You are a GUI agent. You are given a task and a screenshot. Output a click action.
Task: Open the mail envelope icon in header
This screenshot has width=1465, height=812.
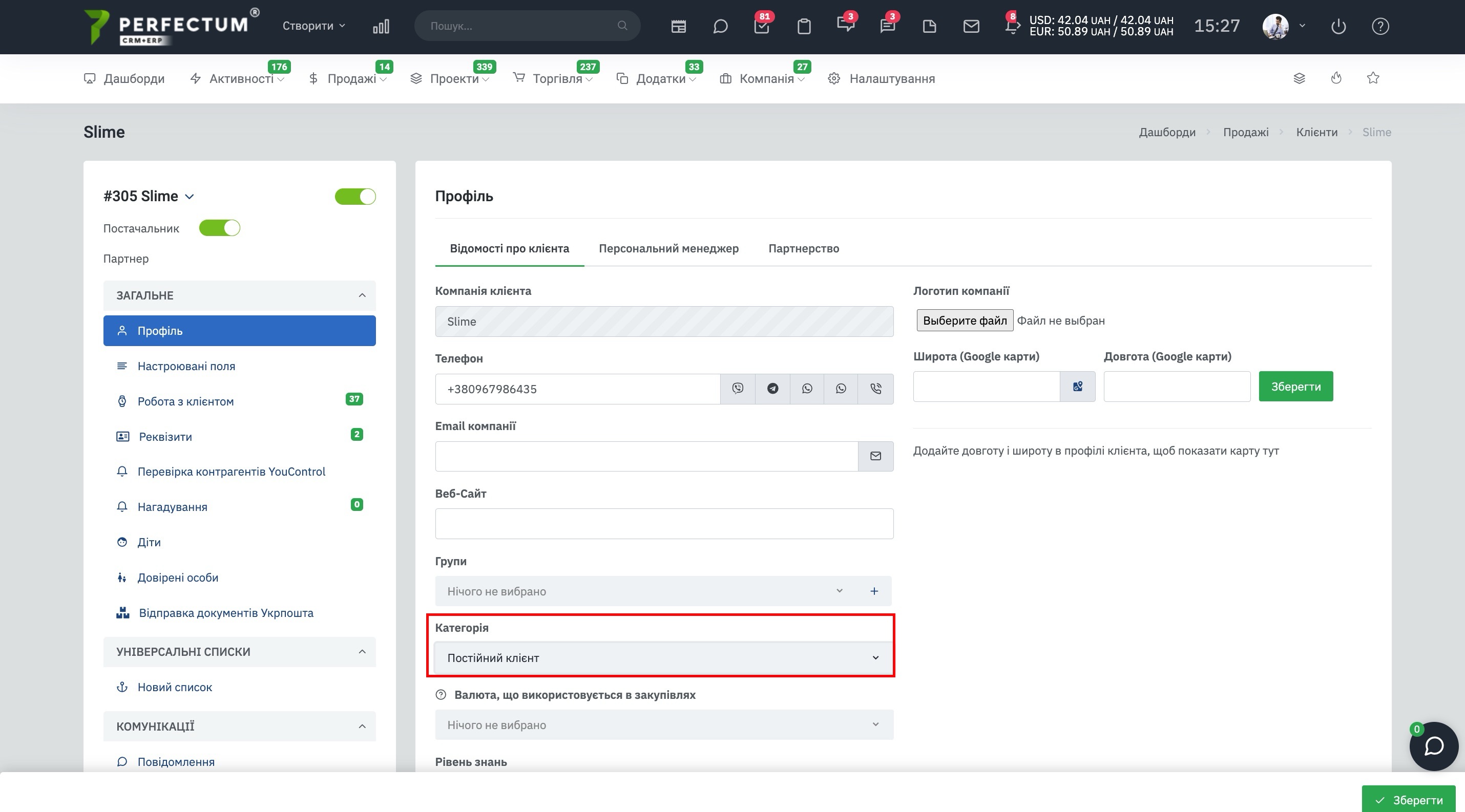pyautogui.click(x=971, y=26)
